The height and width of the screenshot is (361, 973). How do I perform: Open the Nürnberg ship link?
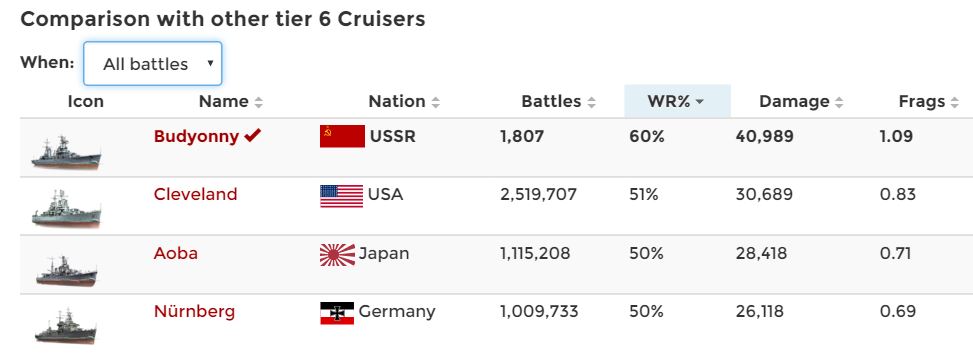[x=194, y=311]
